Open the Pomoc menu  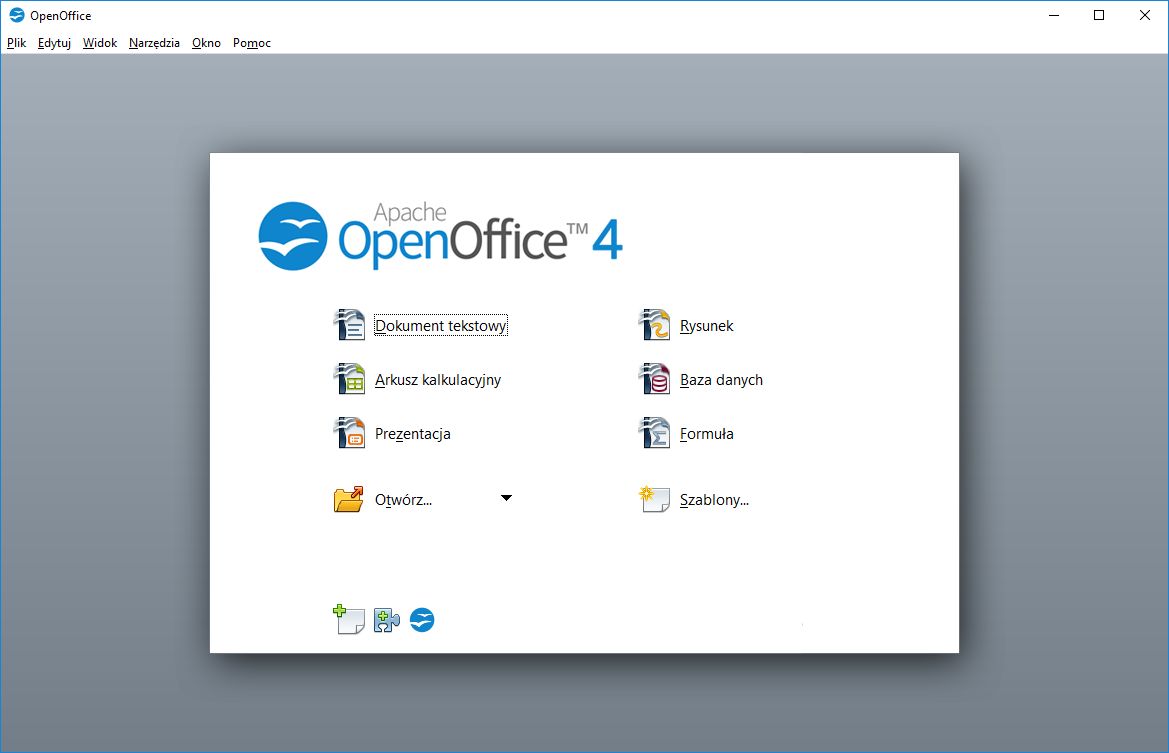252,43
